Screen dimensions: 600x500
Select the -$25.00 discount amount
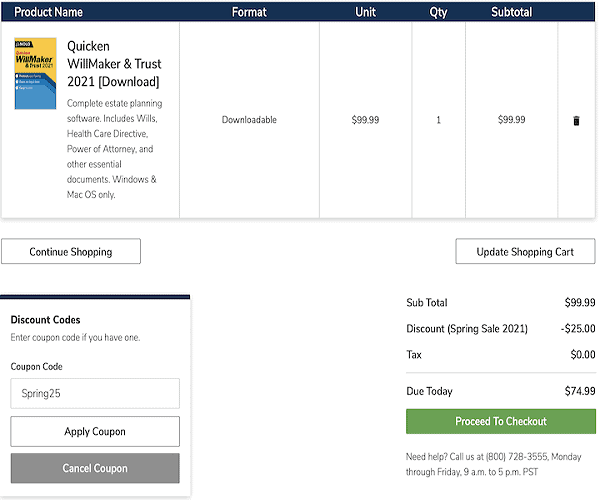click(578, 329)
